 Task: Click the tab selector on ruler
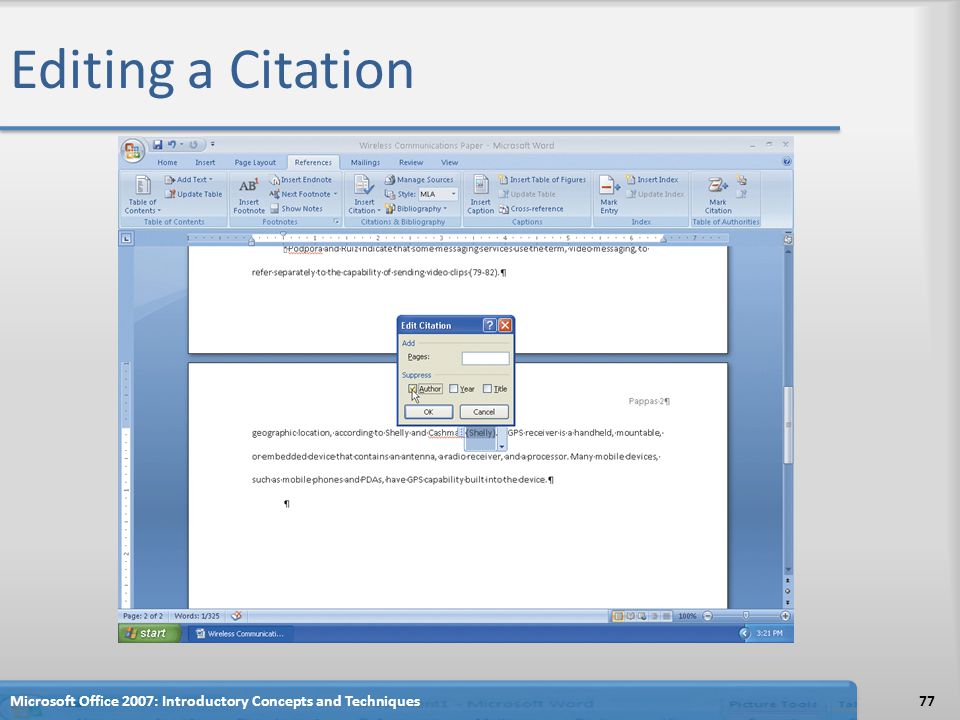126,238
